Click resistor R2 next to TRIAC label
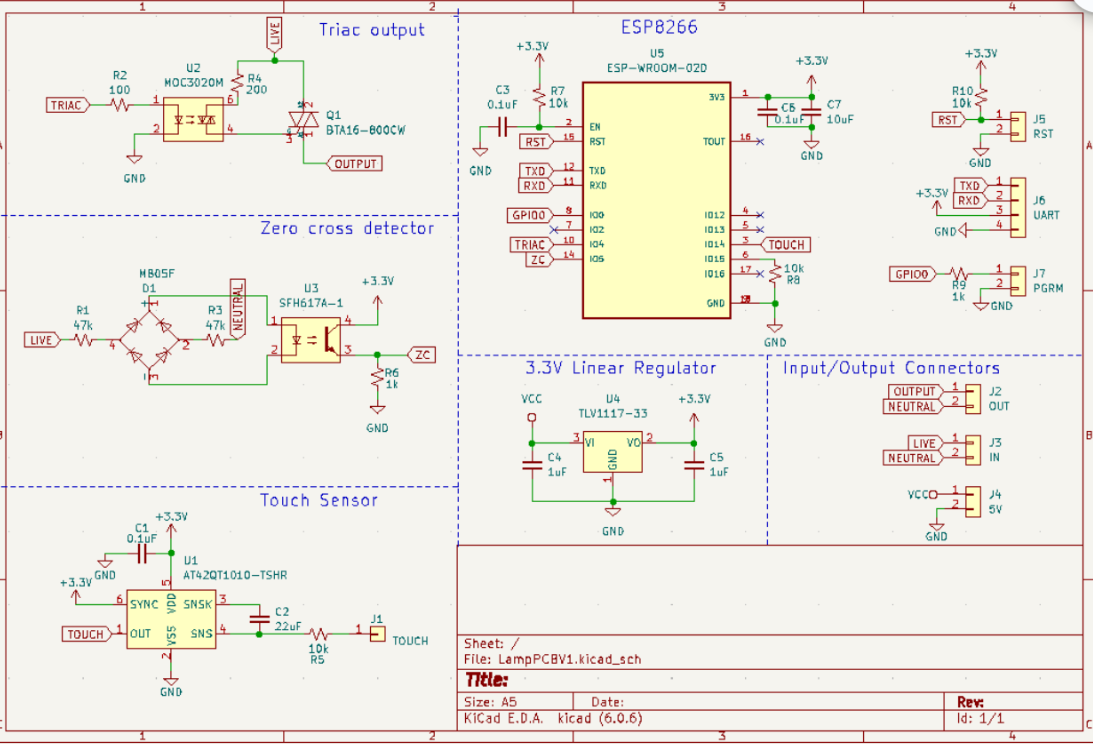This screenshot has width=1093, height=744. (x=121, y=104)
